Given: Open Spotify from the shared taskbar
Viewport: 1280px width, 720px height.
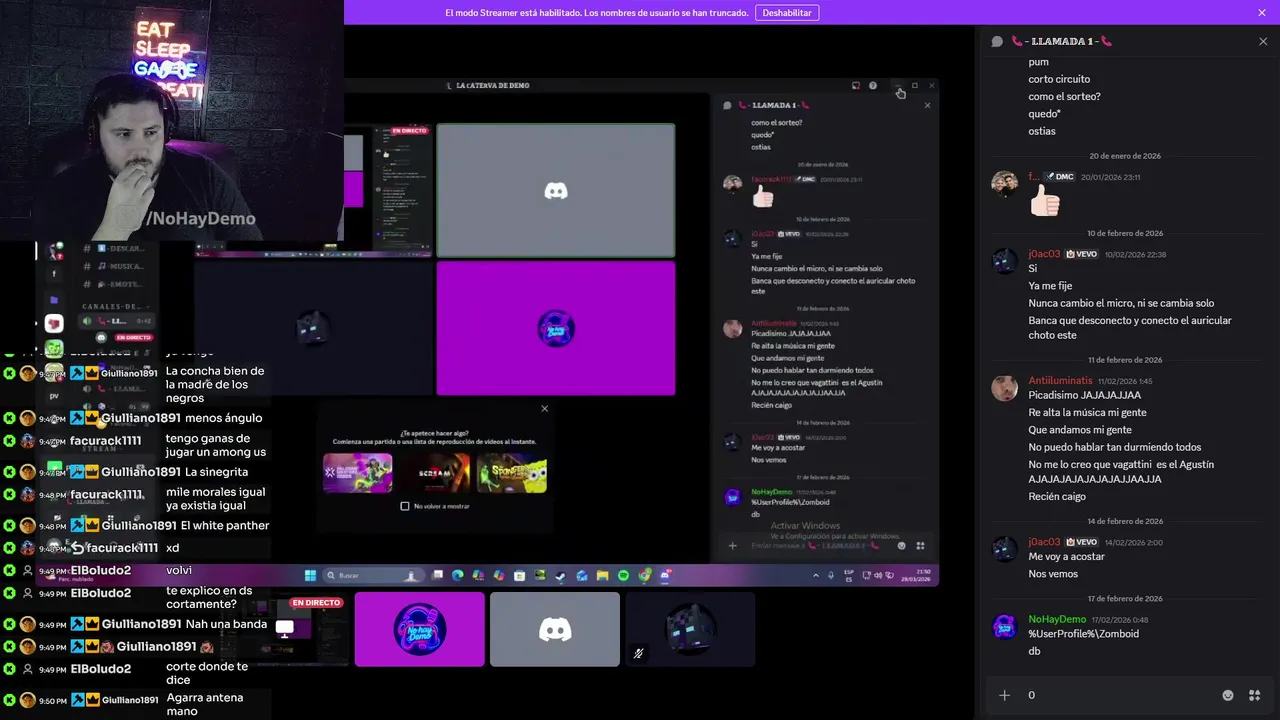Looking at the screenshot, I should (623, 576).
